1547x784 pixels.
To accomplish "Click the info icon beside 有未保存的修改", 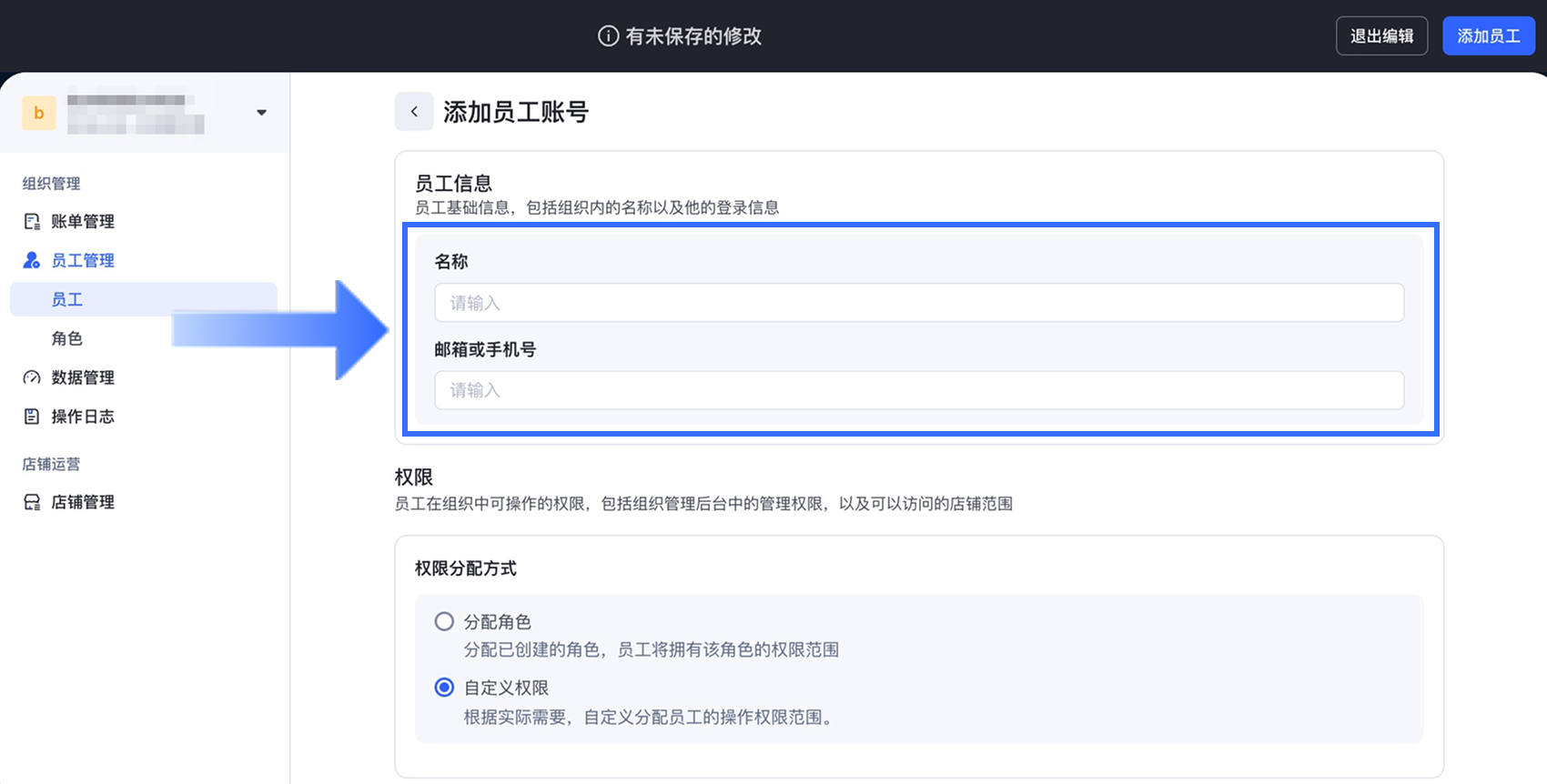I will (x=608, y=35).
